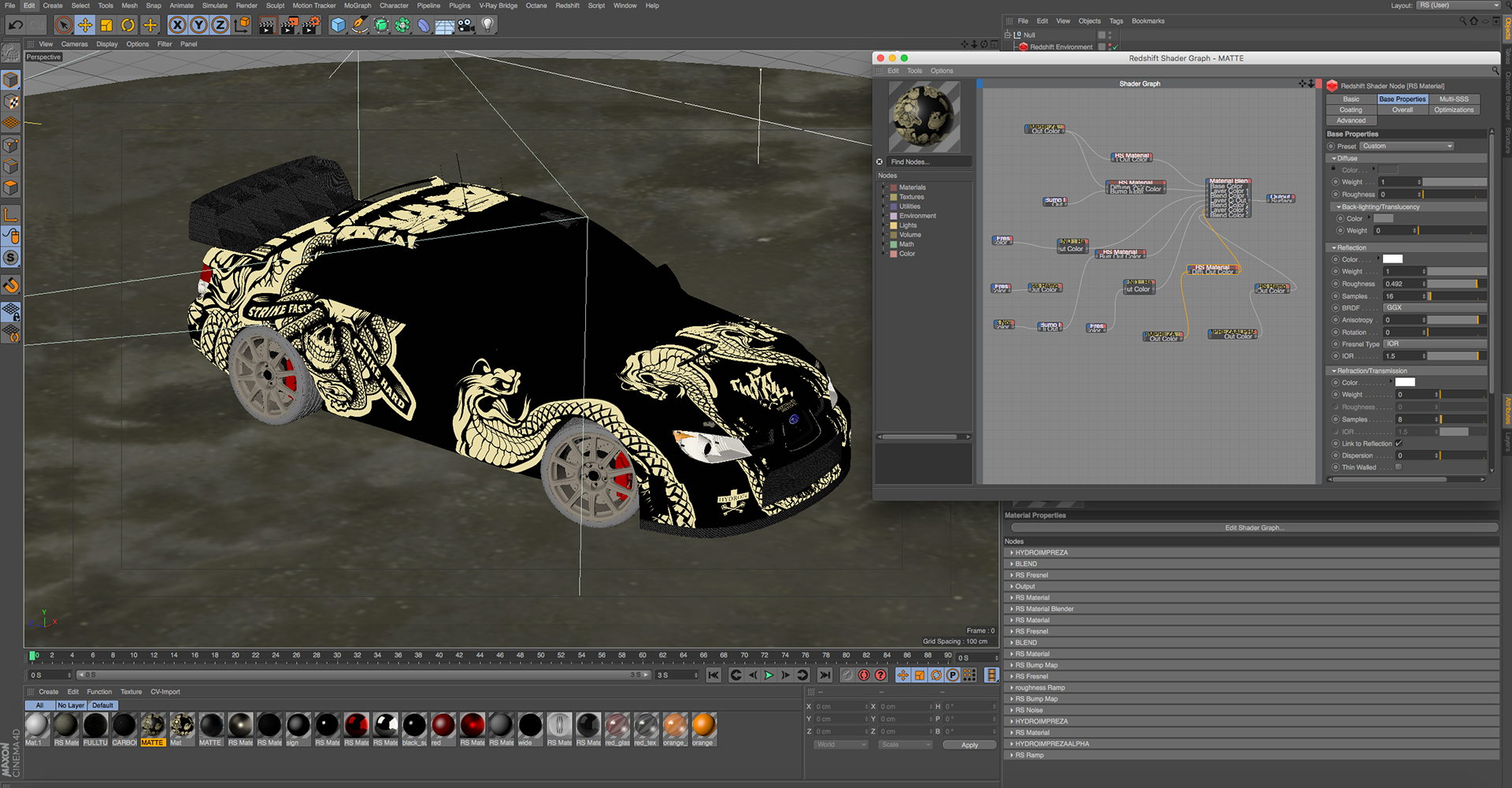Screen dimensions: 1512x788
Task: Enable the Thin Walled checkbox
Action: pyautogui.click(x=1399, y=467)
